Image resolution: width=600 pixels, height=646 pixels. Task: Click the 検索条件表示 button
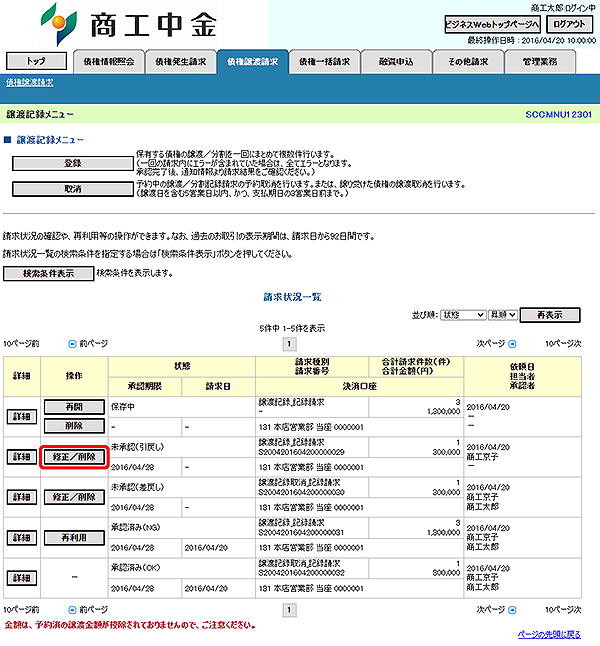(49, 274)
